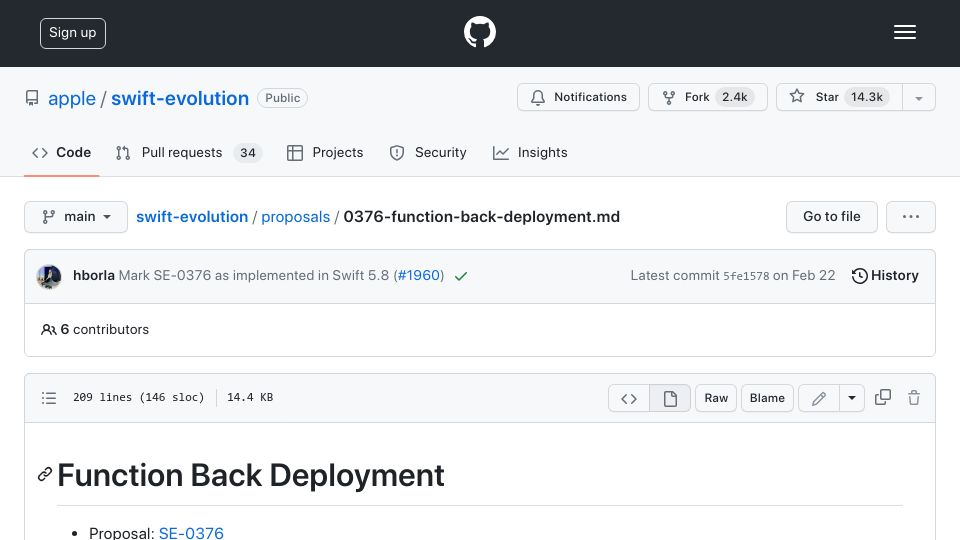This screenshot has width=960, height=540.
Task: Click the Notifications bell button
Action: (579, 97)
